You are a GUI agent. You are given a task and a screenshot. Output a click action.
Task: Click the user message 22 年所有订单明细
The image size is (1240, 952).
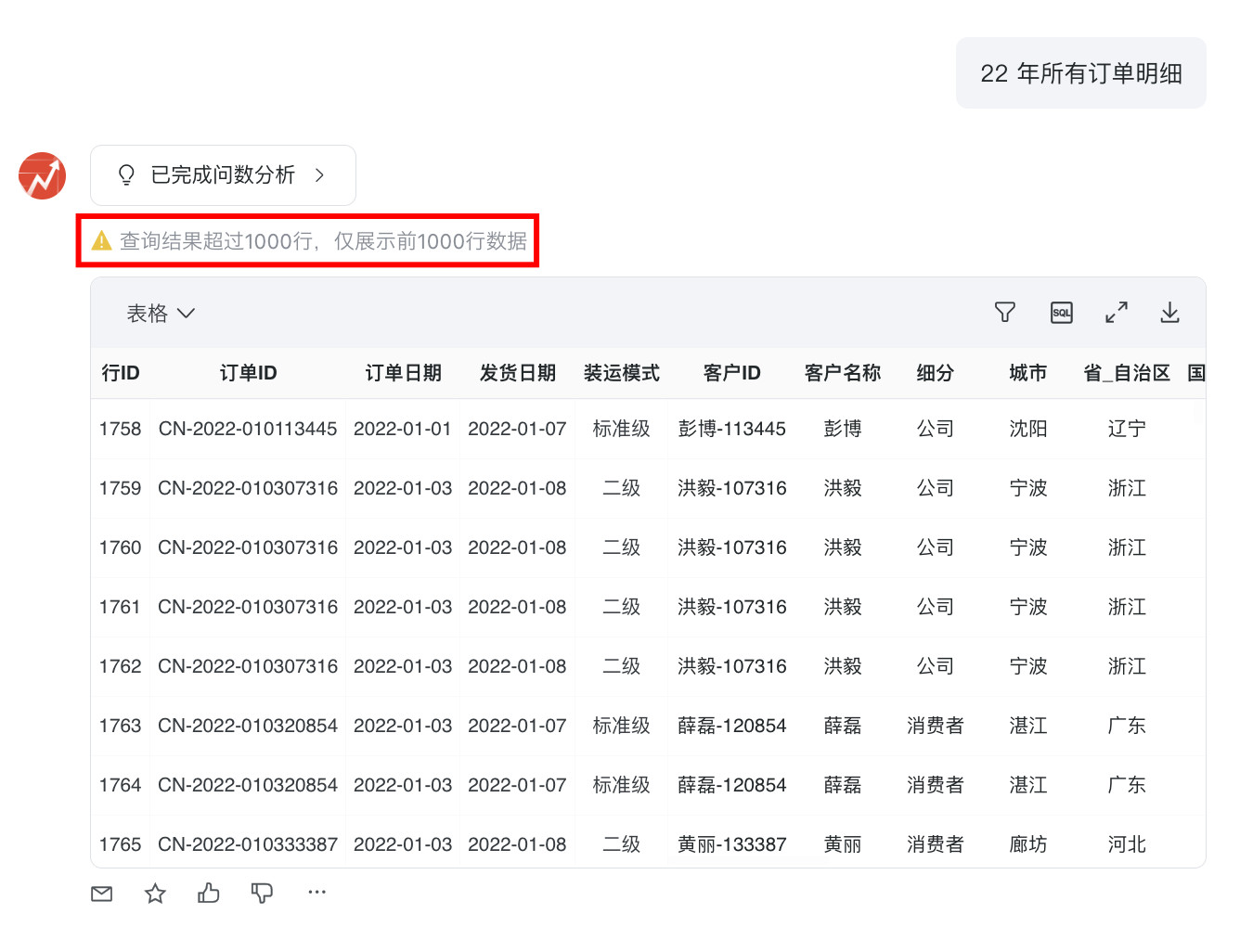pos(1080,73)
